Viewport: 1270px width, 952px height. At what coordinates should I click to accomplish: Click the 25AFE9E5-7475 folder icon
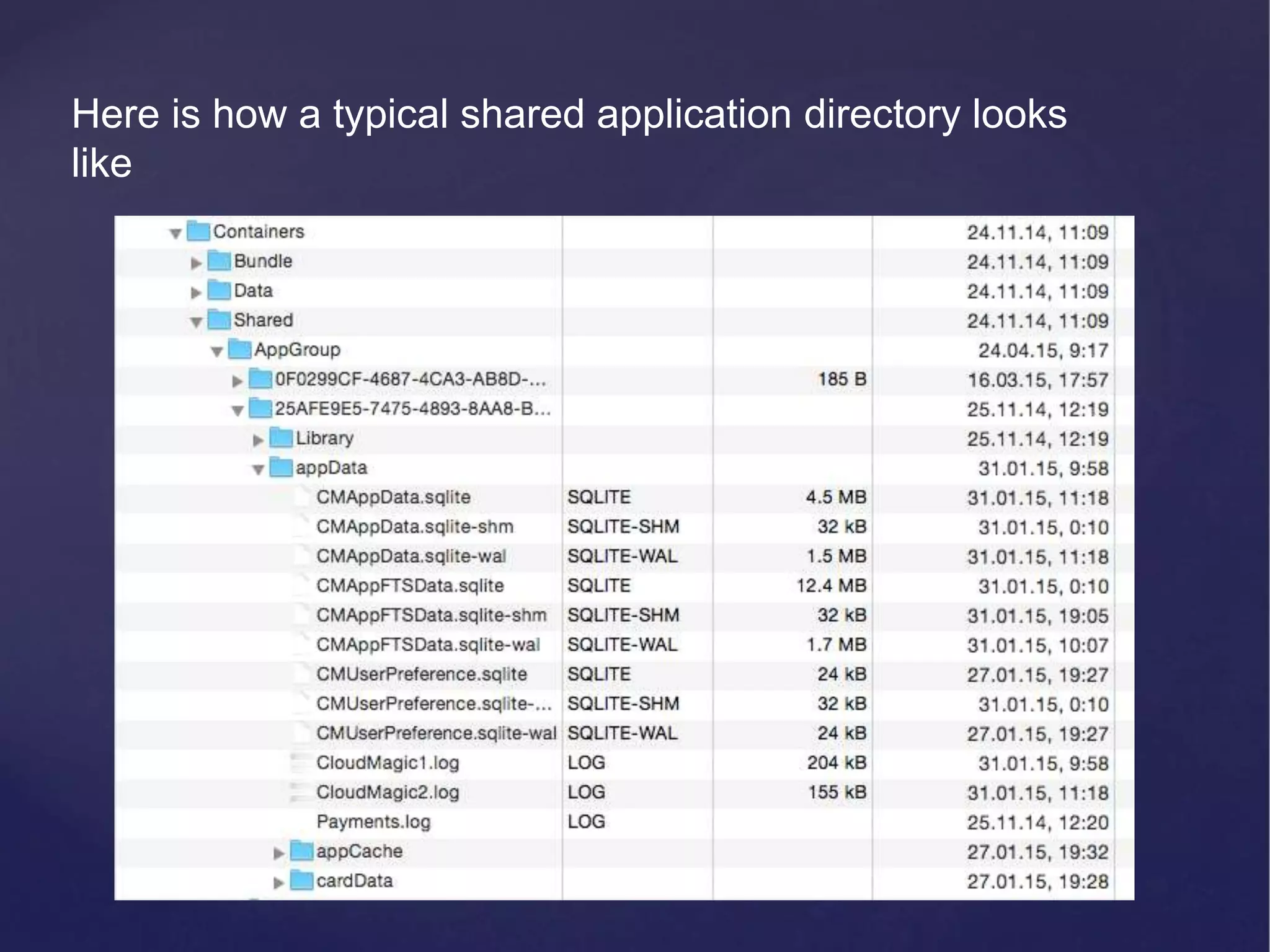pyautogui.click(x=260, y=408)
